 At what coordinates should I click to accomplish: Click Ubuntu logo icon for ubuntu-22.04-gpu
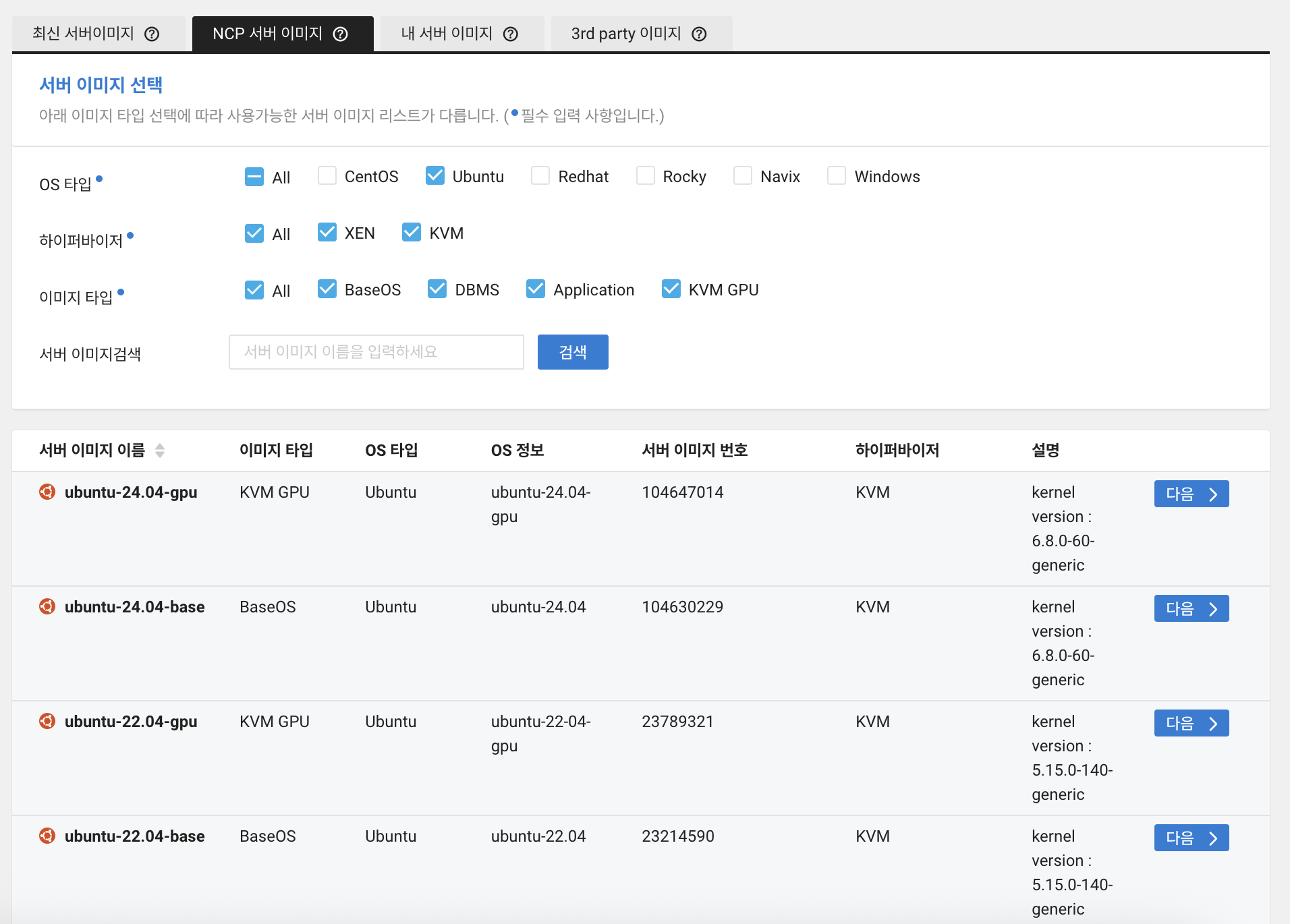click(x=47, y=721)
